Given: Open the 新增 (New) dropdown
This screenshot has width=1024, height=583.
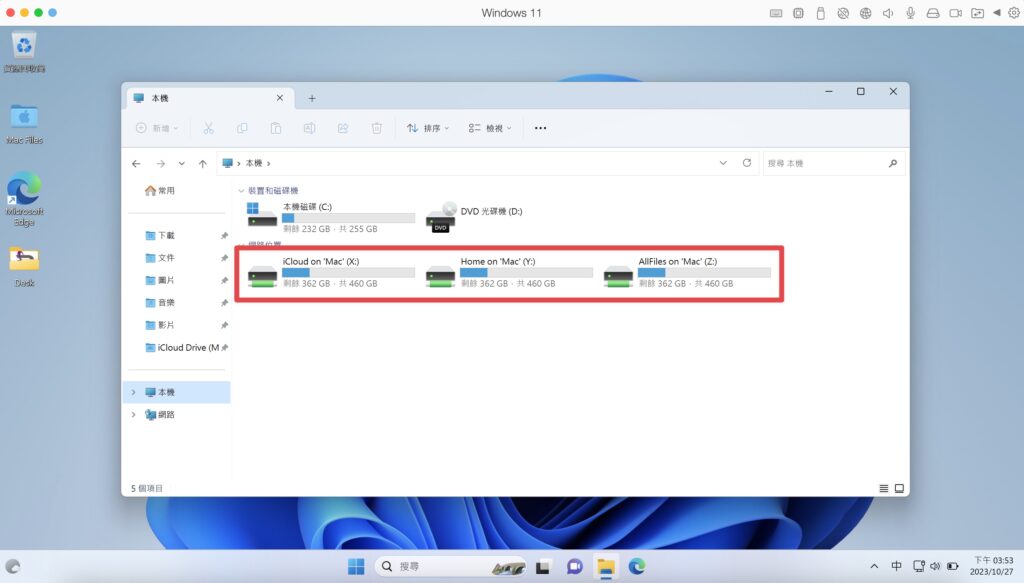Looking at the screenshot, I should (x=157, y=128).
